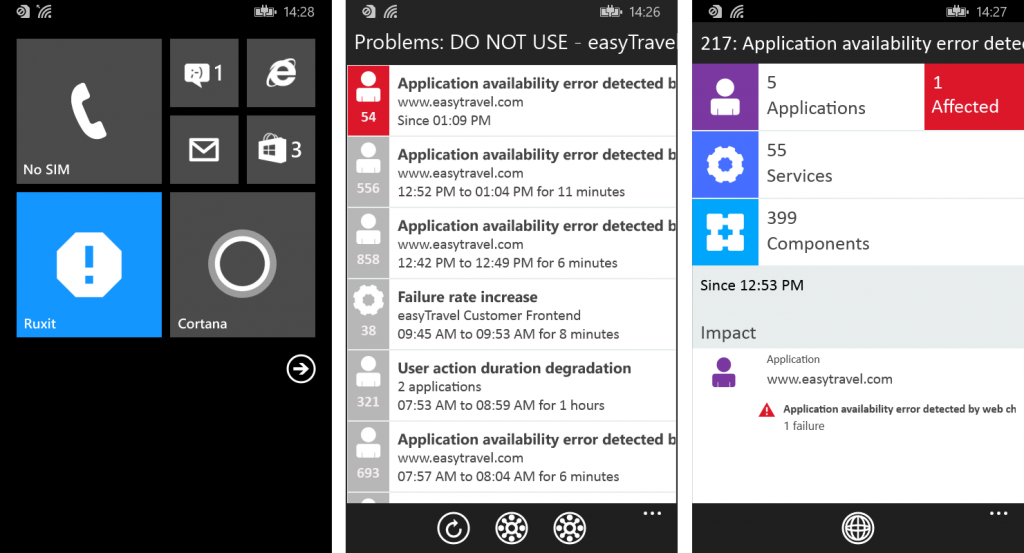Select the grey problem icon numbered 858

[x=368, y=242]
